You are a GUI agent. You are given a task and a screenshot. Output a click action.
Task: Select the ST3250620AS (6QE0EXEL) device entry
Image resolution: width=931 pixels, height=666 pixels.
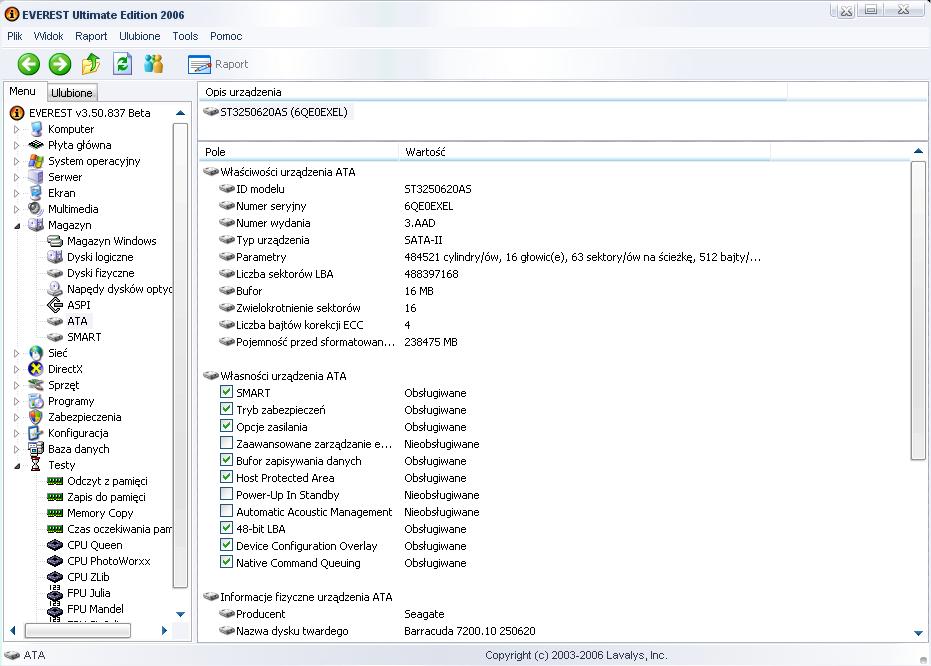[x=277, y=112]
